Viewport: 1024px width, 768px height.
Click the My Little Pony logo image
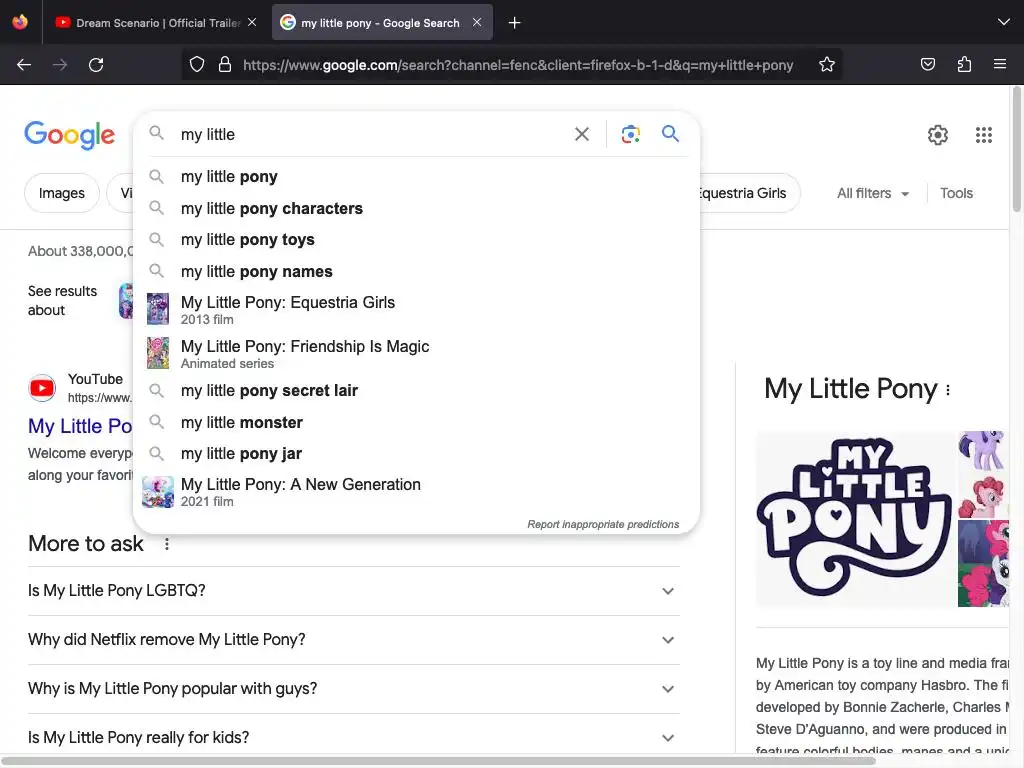[854, 519]
